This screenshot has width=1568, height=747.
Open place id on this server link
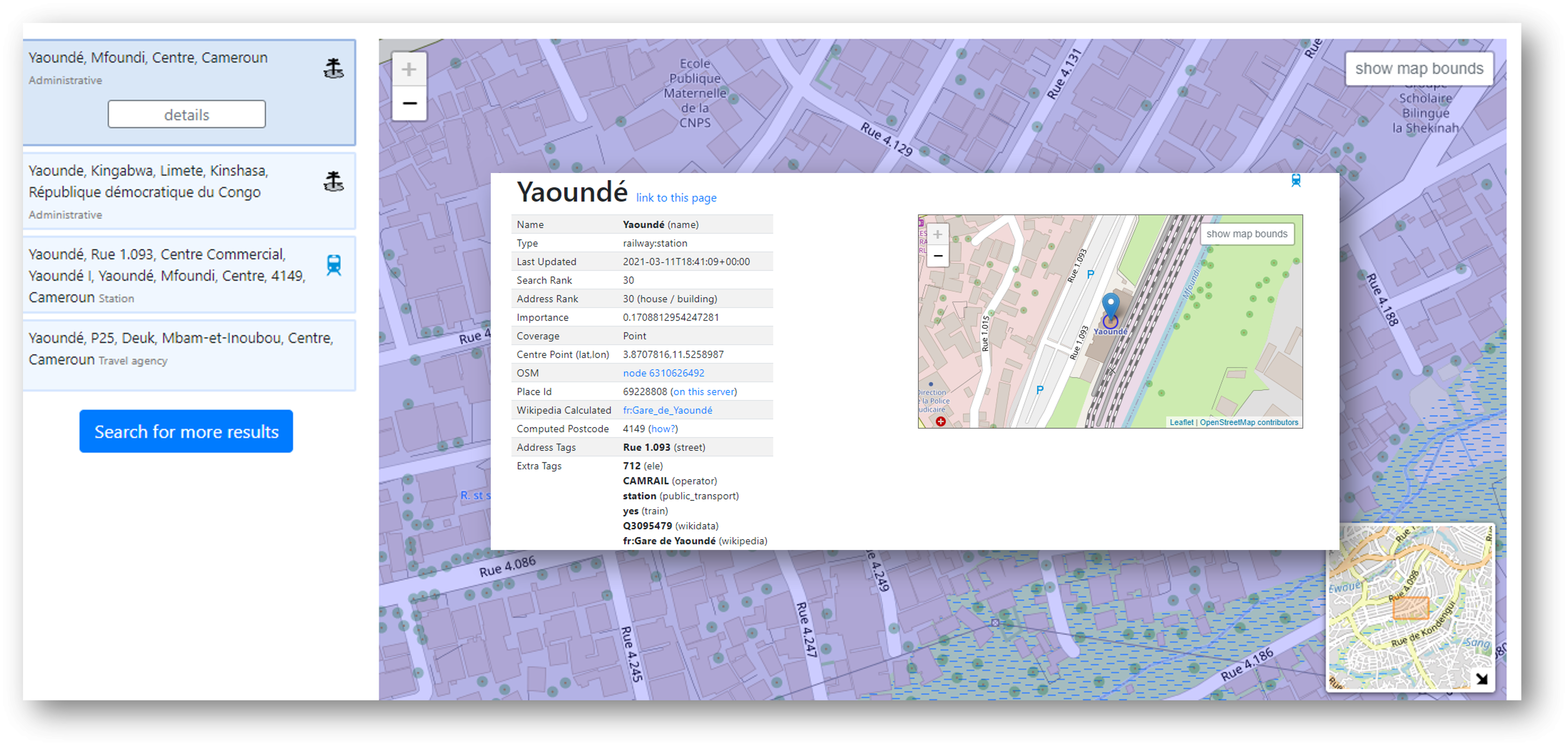click(x=703, y=392)
